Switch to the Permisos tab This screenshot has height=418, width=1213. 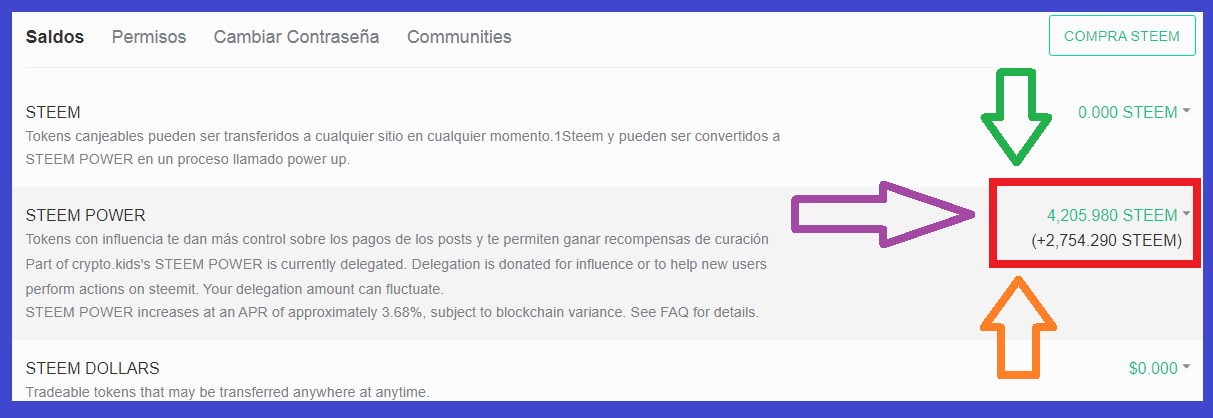pyautogui.click(x=149, y=37)
